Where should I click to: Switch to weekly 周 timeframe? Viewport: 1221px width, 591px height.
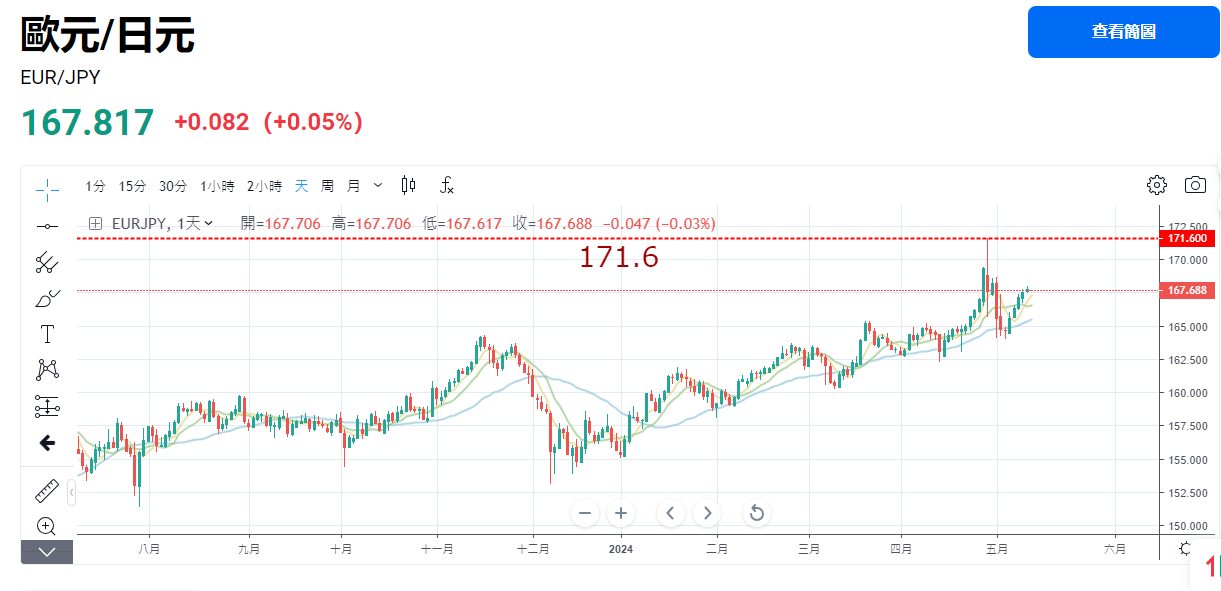(327, 186)
